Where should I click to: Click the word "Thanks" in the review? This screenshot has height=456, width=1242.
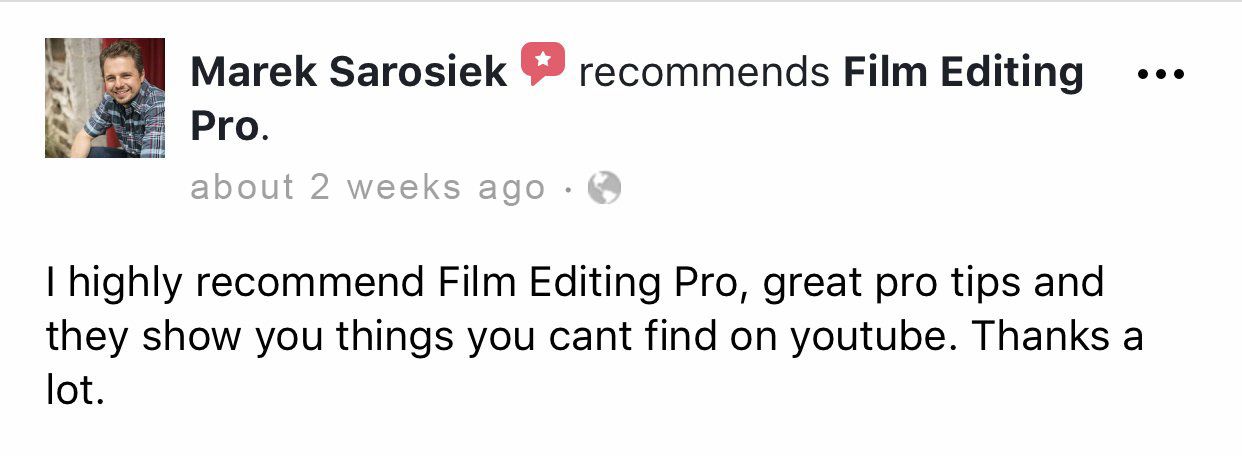click(1040, 338)
